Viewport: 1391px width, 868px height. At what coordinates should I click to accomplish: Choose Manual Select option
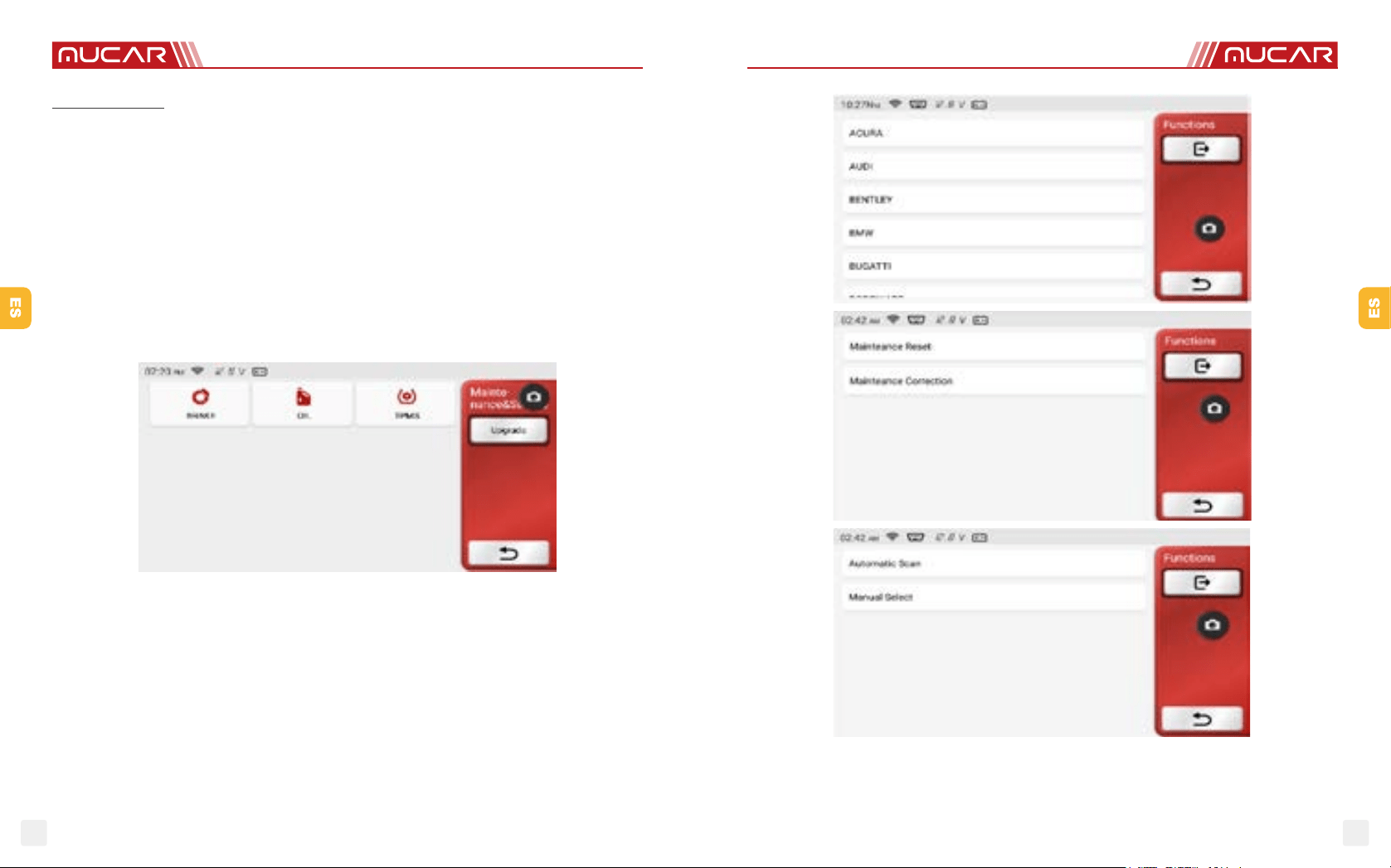pyautogui.click(x=994, y=598)
